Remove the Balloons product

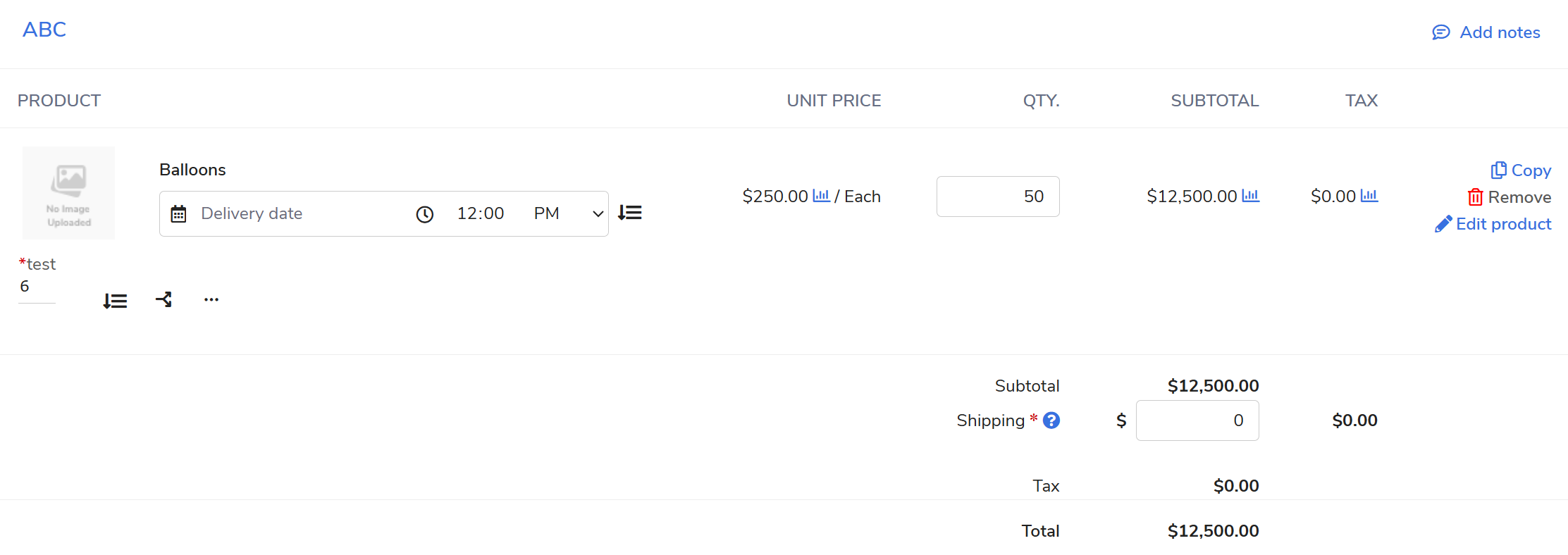pyautogui.click(x=1510, y=197)
